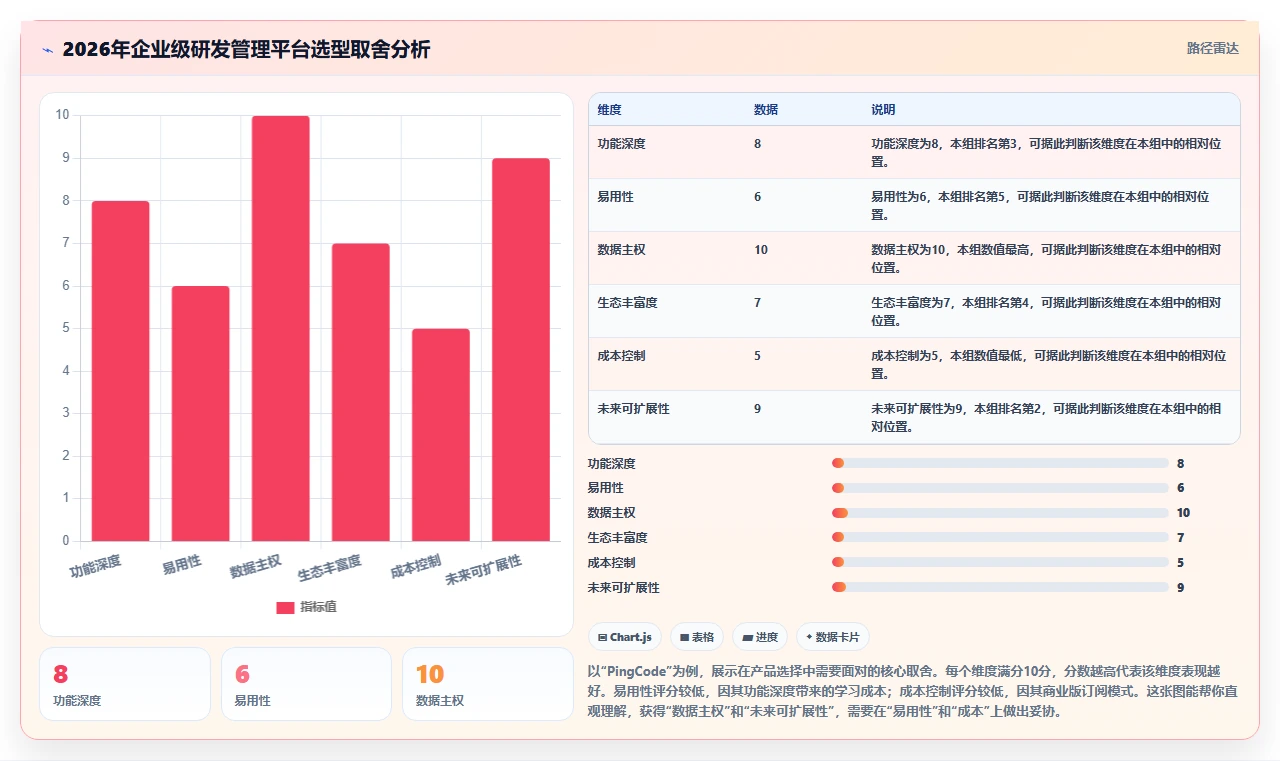Click the 表格 tag button
Viewport: 1280px width, 761px height.
697,637
